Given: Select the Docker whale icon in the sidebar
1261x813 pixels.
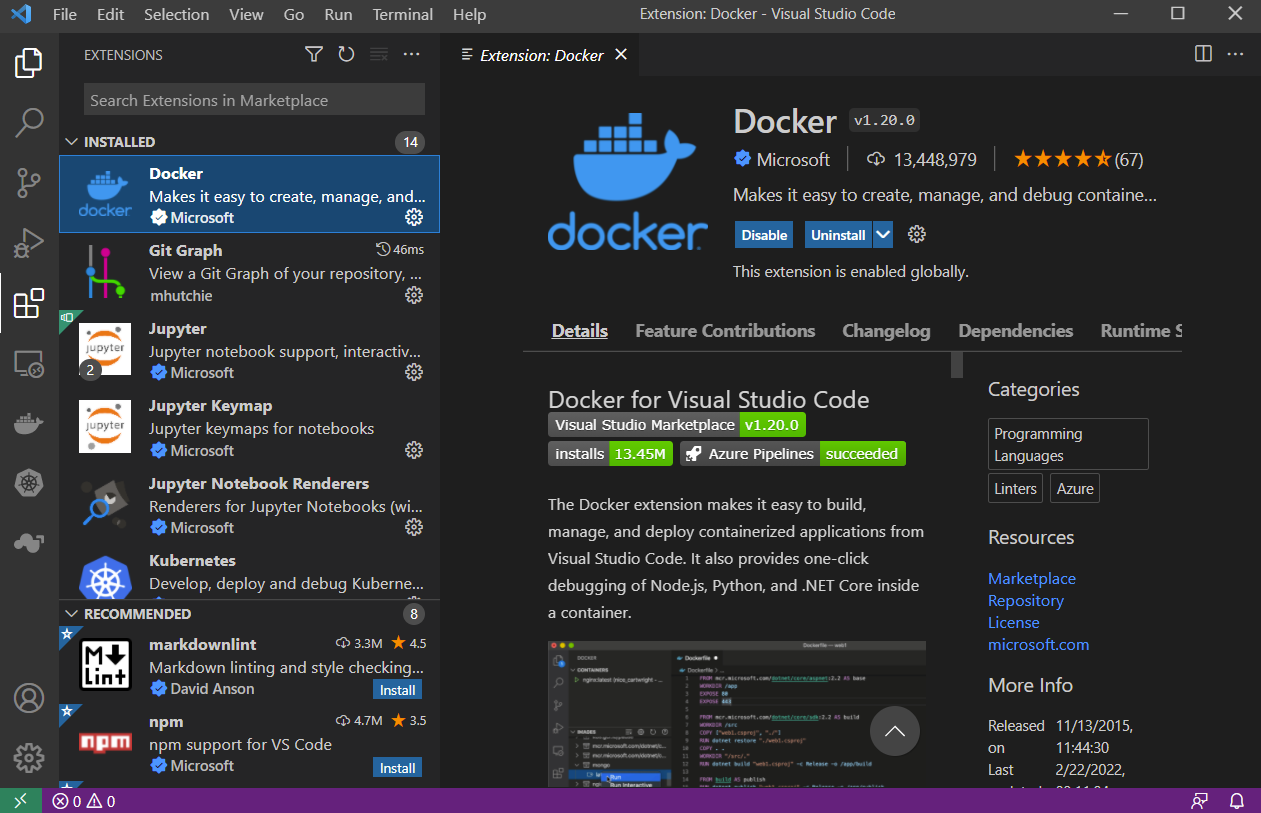Looking at the screenshot, I should (28, 423).
